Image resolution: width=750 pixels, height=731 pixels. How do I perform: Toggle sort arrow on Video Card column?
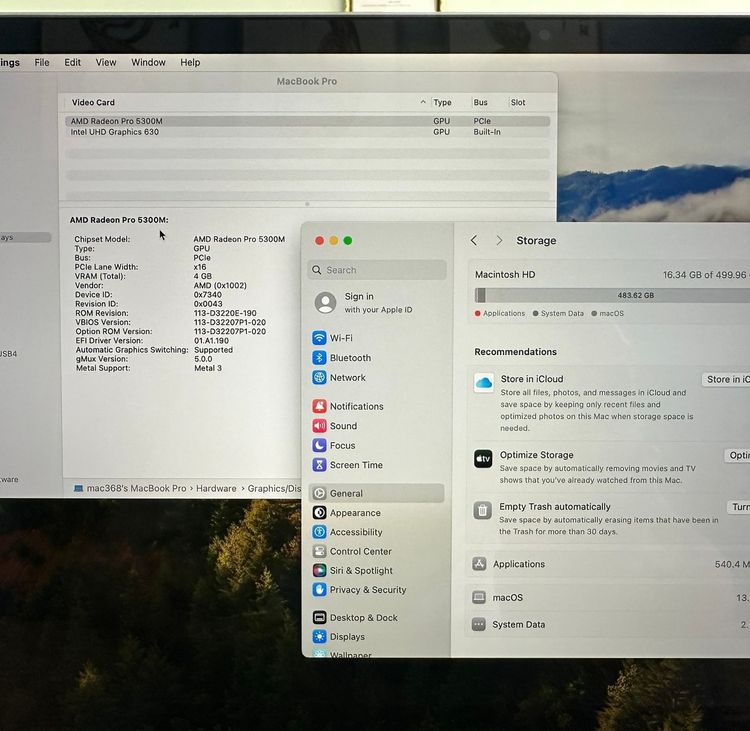tap(423, 102)
